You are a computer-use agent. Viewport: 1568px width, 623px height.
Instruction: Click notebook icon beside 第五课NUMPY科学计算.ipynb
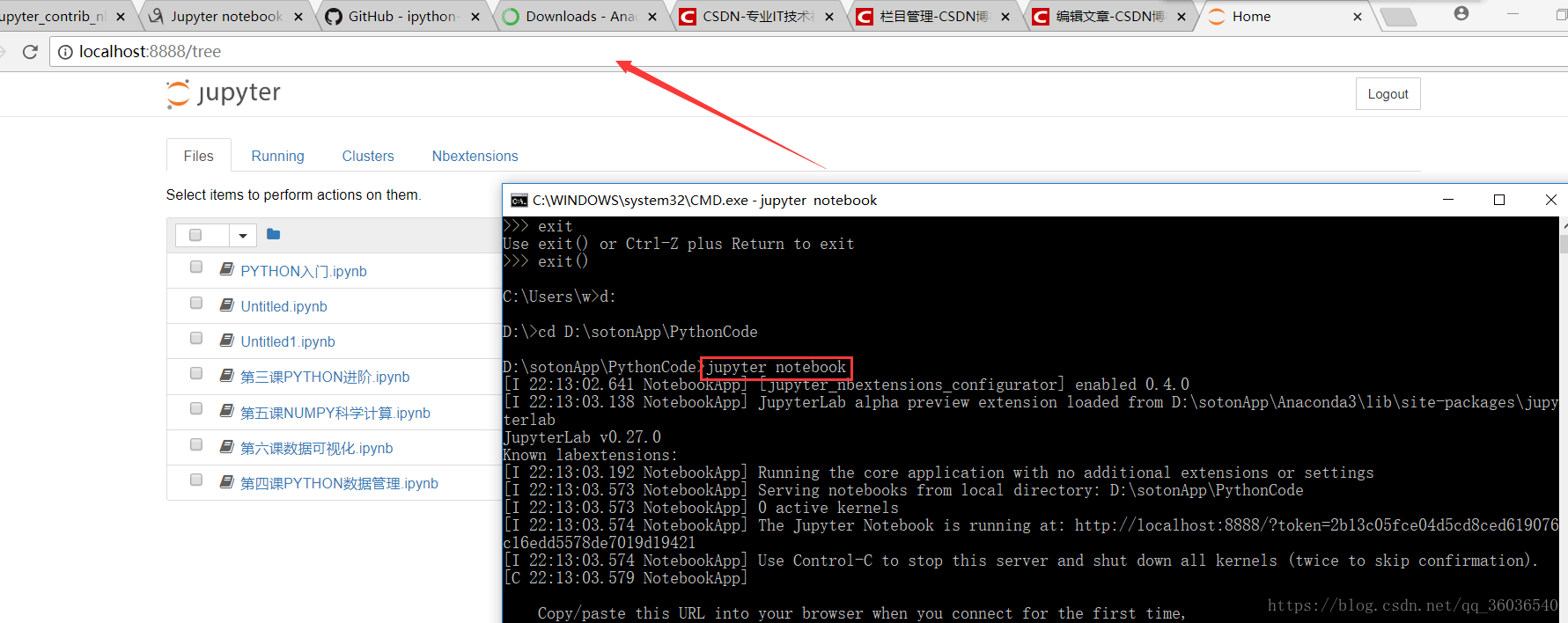(x=226, y=410)
